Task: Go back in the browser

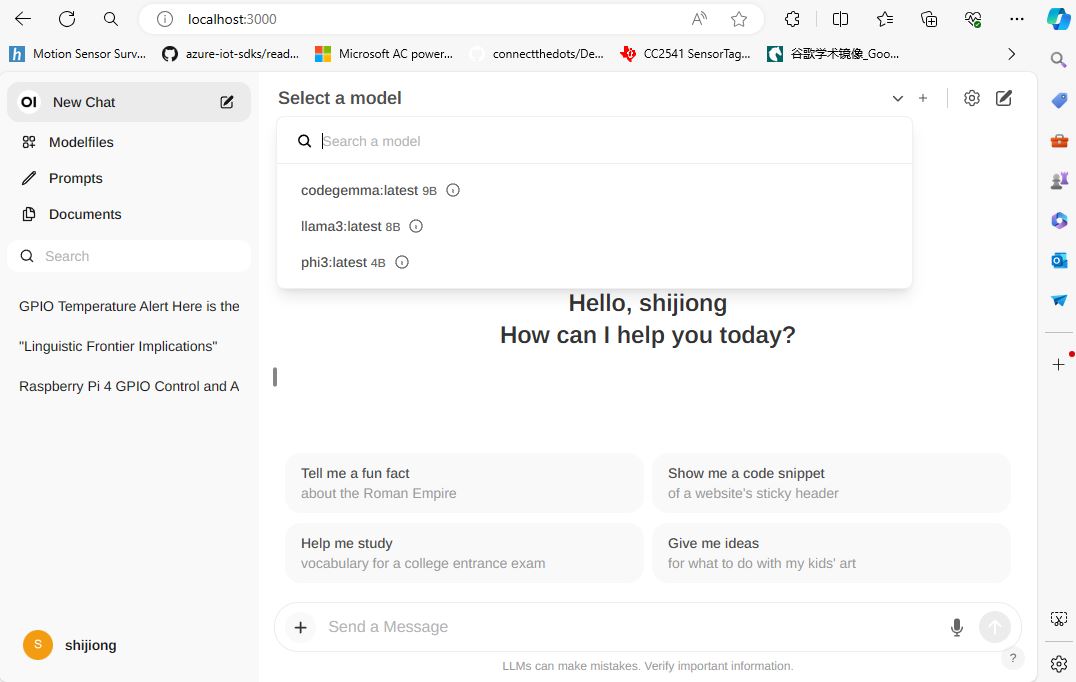Action: [x=23, y=19]
